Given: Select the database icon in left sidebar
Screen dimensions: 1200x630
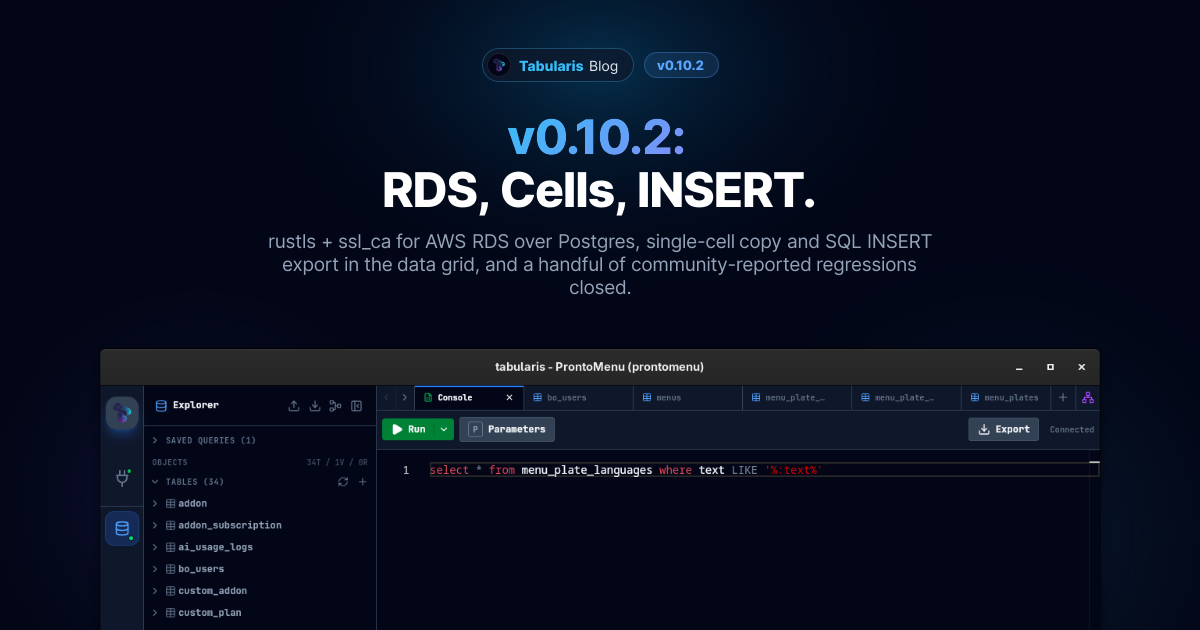Looking at the screenshot, I should coord(122,528).
